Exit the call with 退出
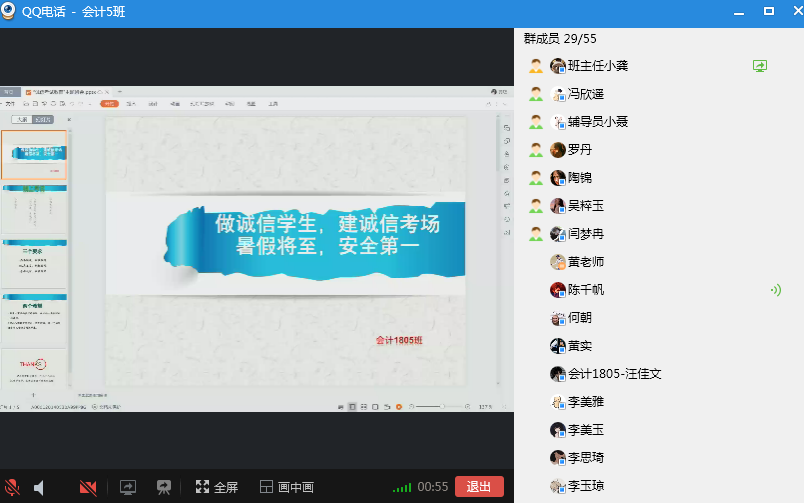Viewport: 804px width, 503px height. click(x=479, y=487)
